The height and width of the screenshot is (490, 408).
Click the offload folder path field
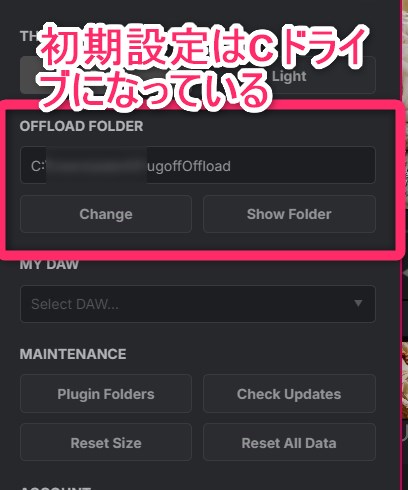pyautogui.click(x=198, y=165)
